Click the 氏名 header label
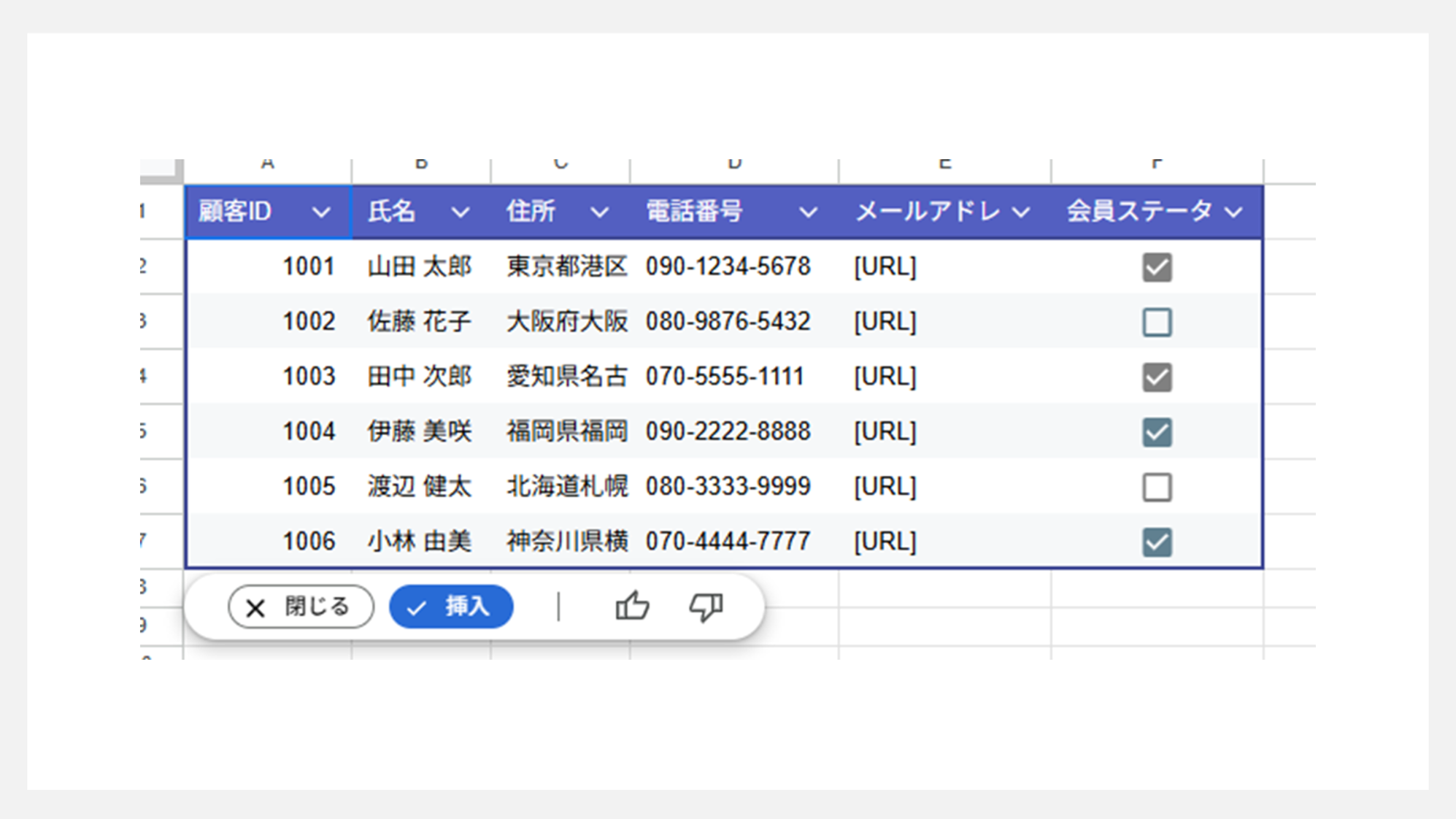Screen dimensions: 1456x819 392,212
